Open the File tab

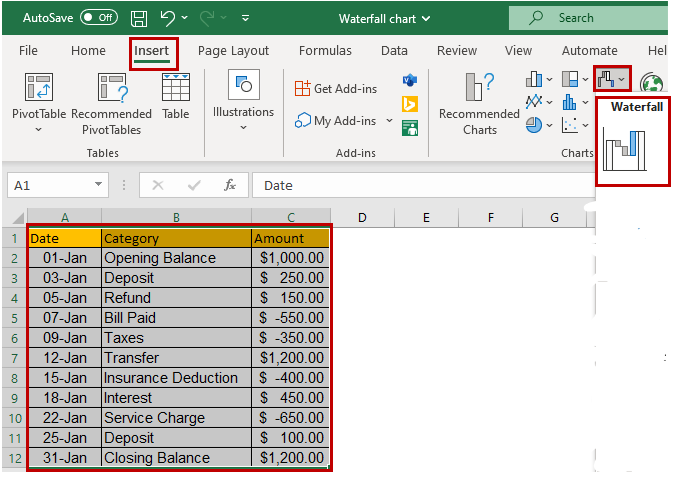pyautogui.click(x=28, y=51)
